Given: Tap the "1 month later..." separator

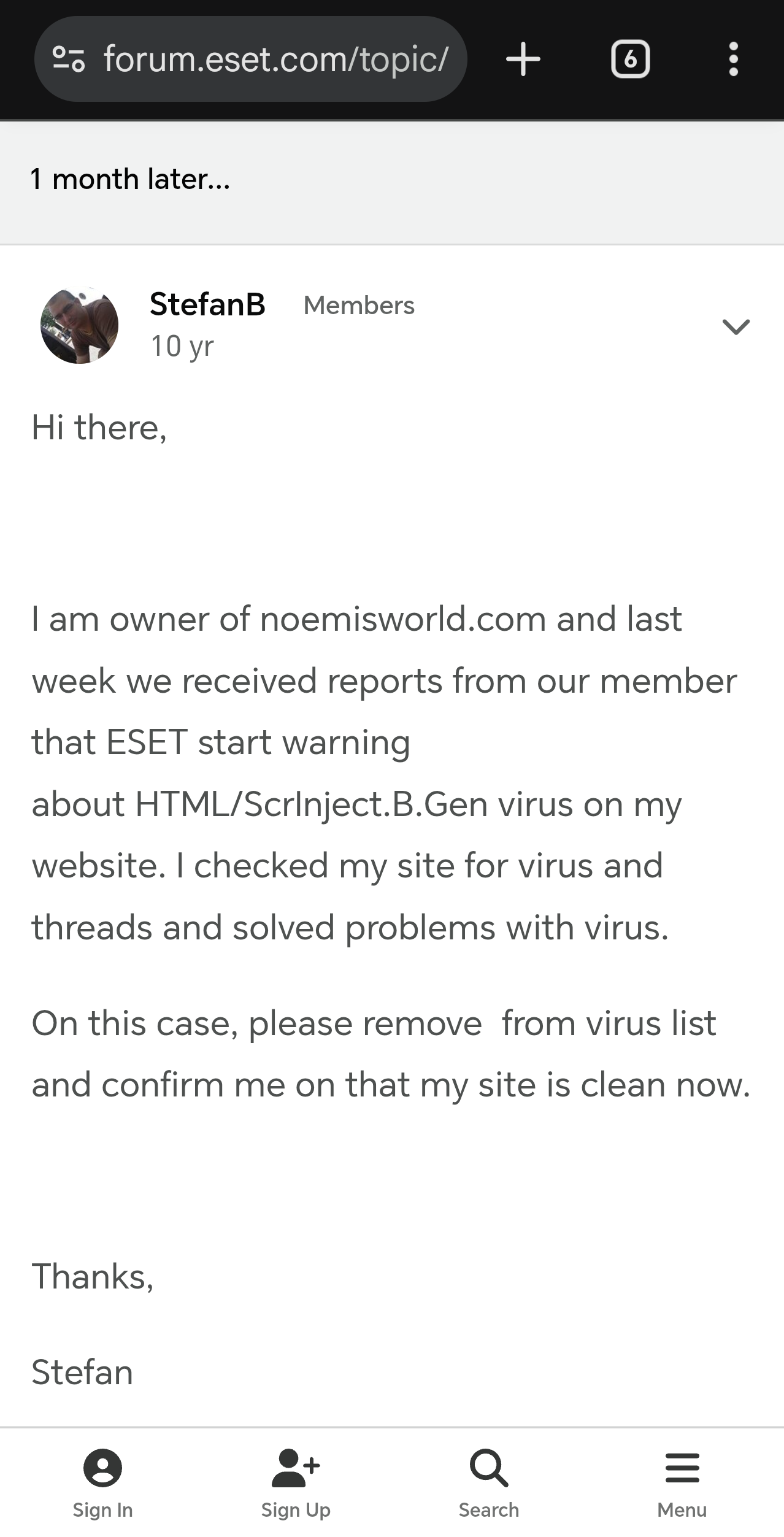Looking at the screenshot, I should pyautogui.click(x=130, y=179).
